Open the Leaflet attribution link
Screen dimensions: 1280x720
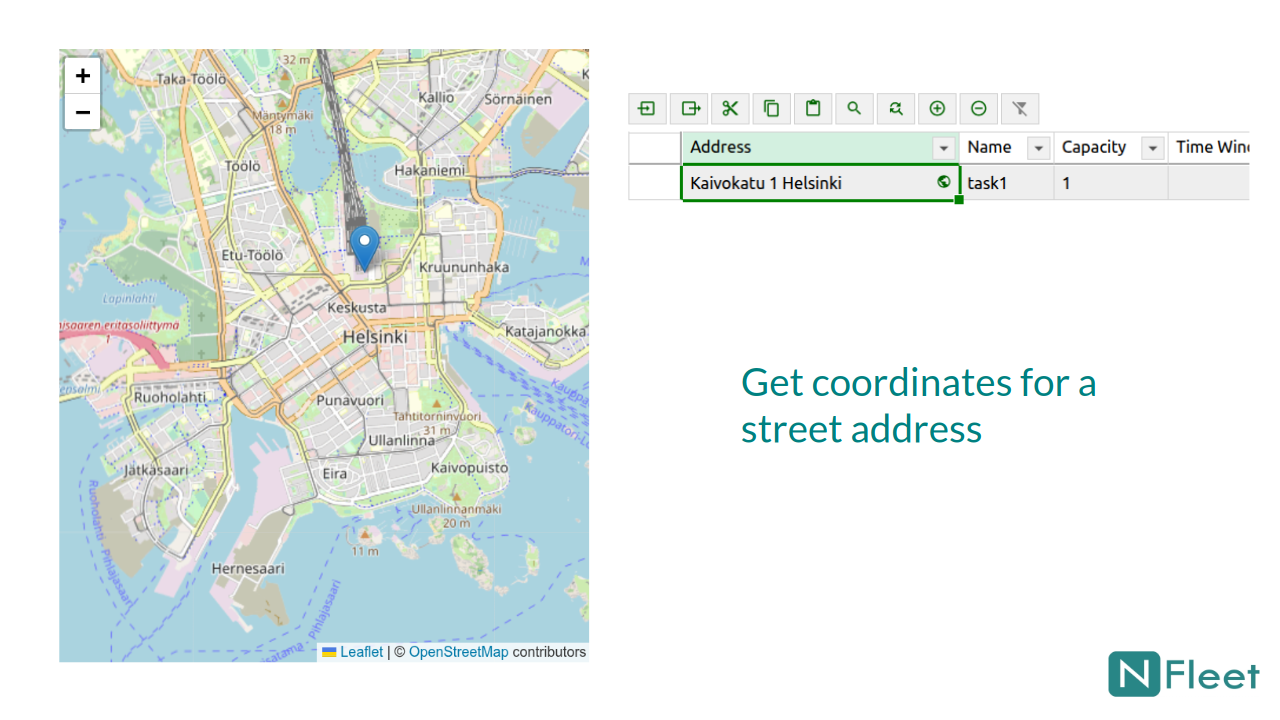361,652
